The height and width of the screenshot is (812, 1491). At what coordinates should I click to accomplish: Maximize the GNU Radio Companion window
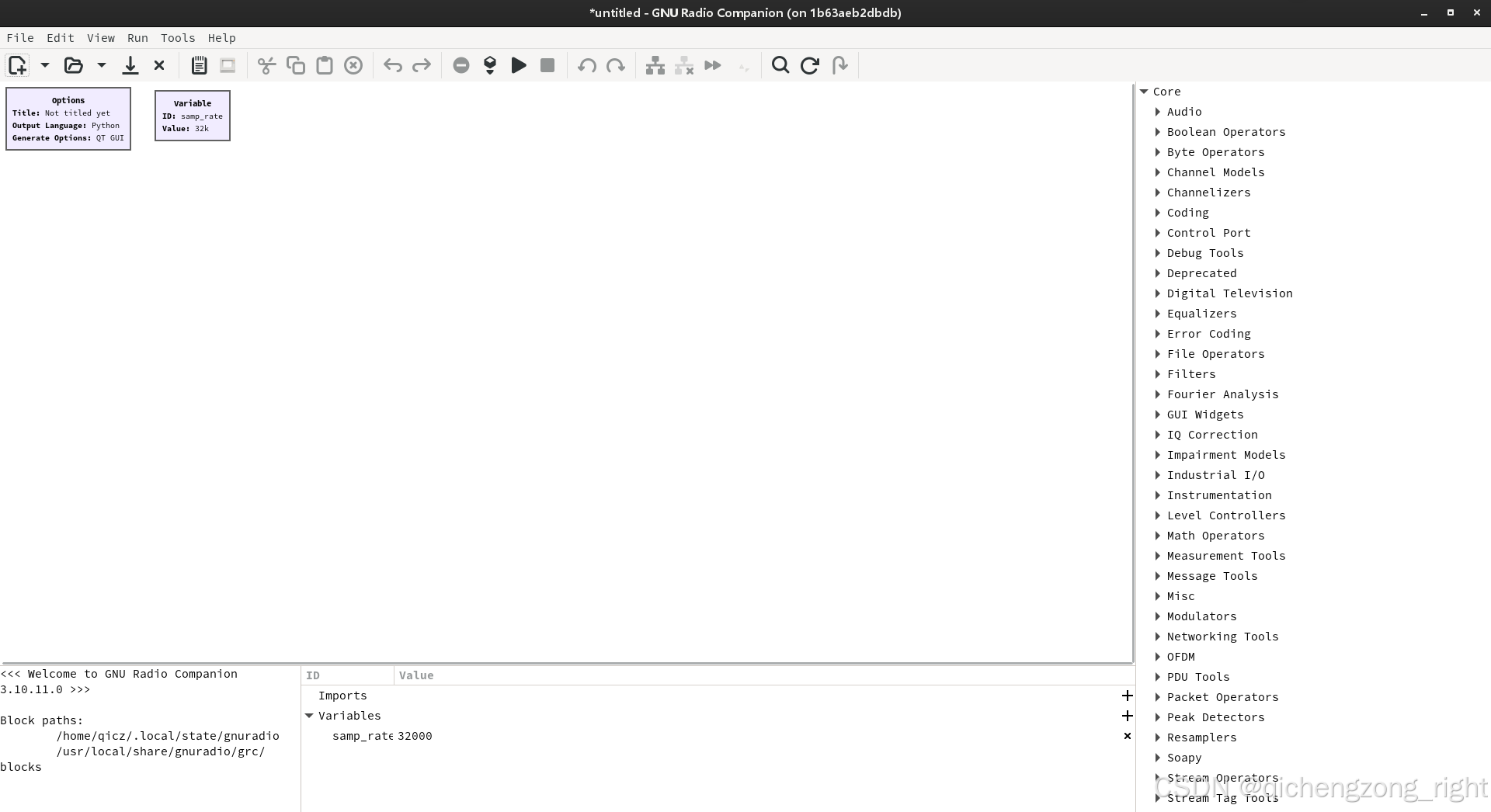click(x=1450, y=13)
